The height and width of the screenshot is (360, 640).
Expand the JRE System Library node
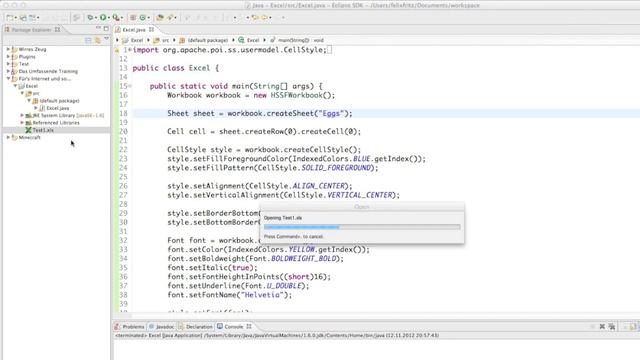click(x=22, y=115)
